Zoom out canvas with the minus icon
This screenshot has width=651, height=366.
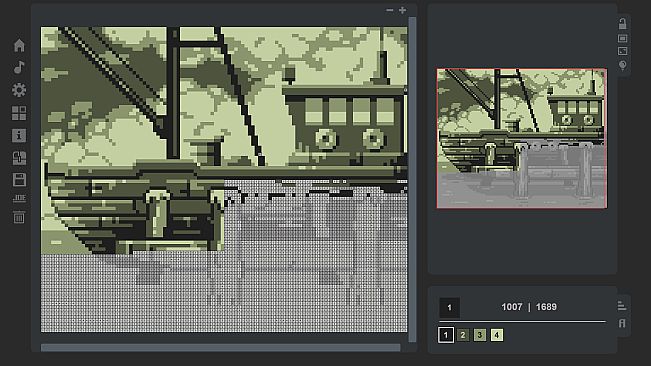389,10
